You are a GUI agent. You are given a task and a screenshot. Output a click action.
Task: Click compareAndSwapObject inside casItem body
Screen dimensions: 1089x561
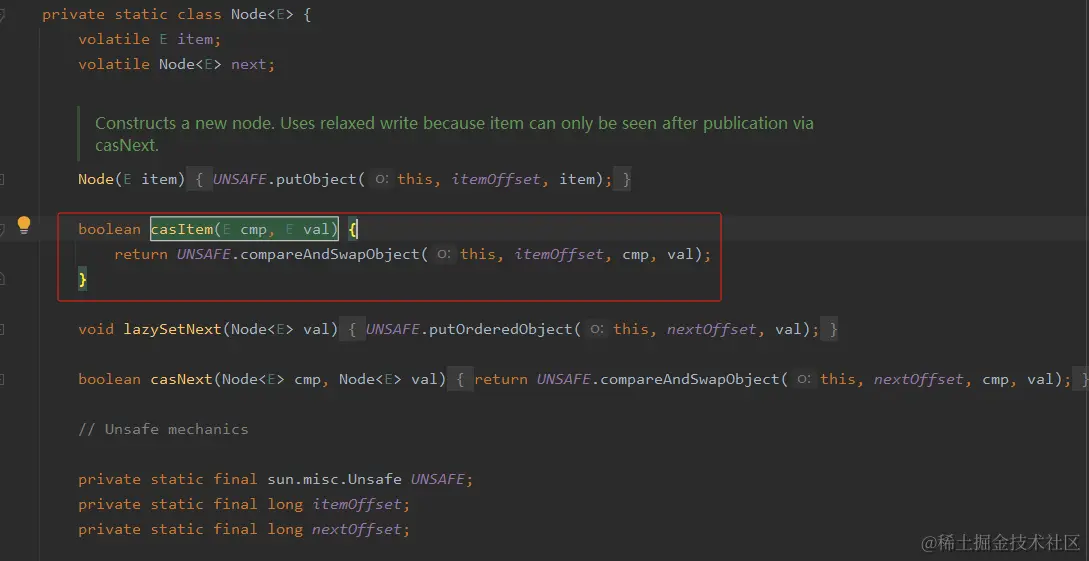pyautogui.click(x=329, y=254)
